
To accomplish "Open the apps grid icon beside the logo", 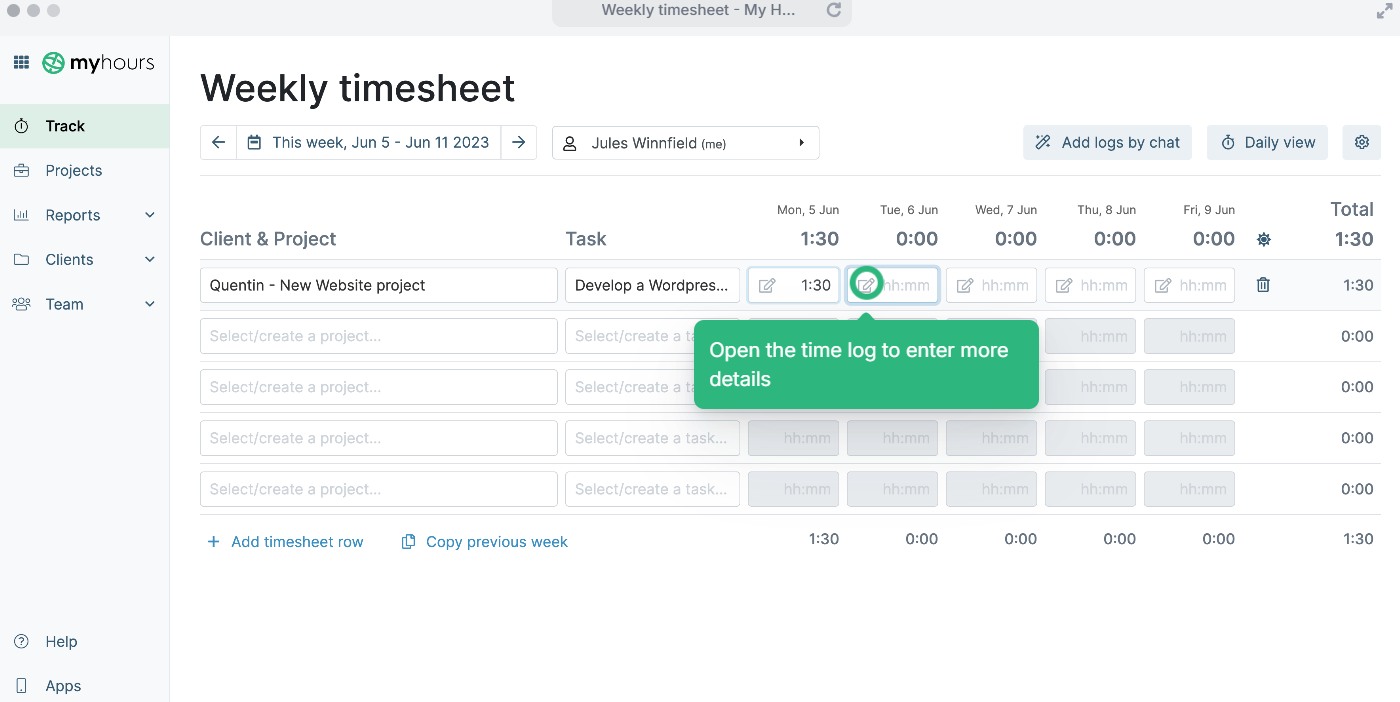I will (x=21, y=63).
